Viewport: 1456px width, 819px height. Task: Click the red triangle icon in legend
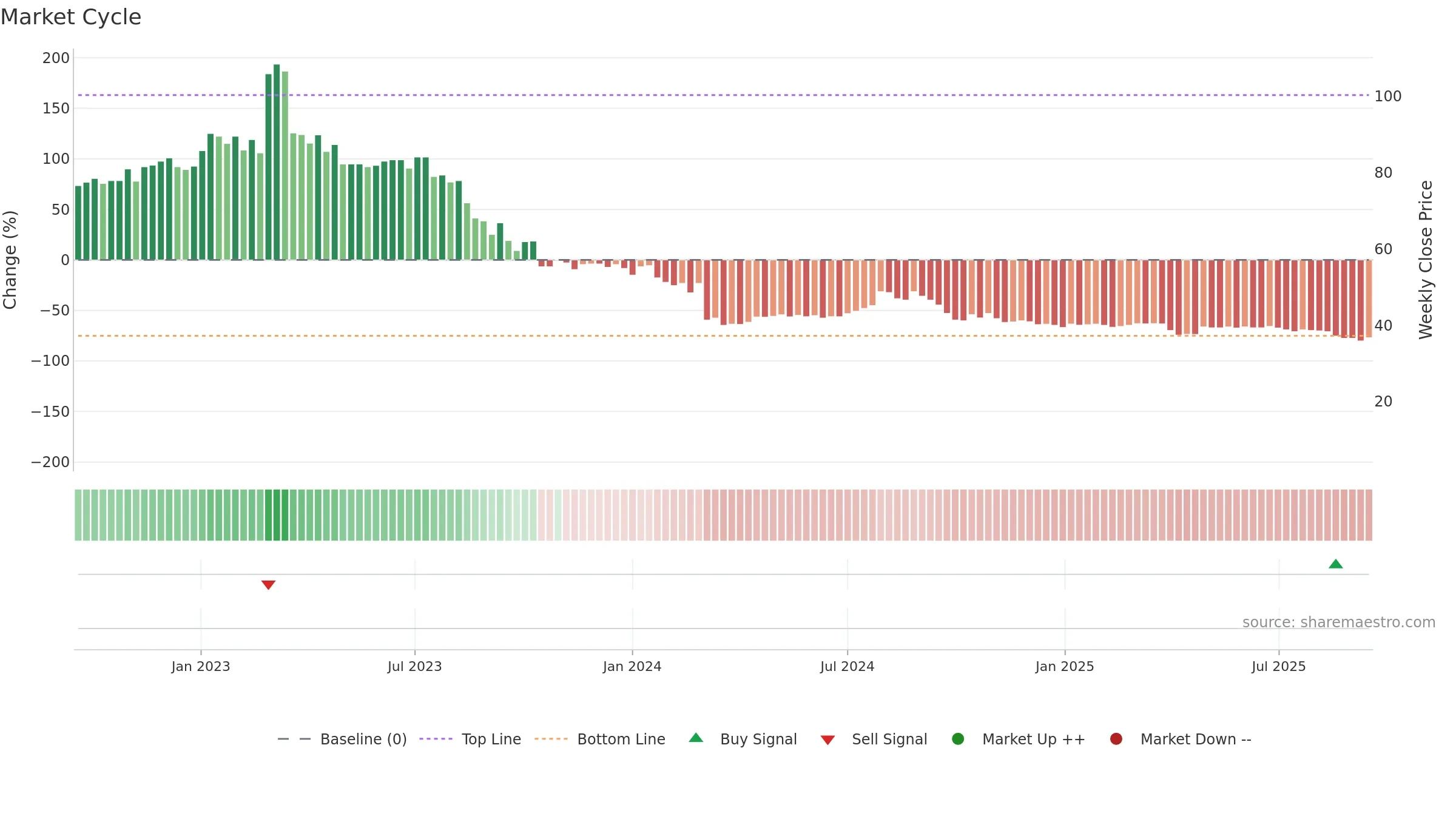[x=827, y=740]
